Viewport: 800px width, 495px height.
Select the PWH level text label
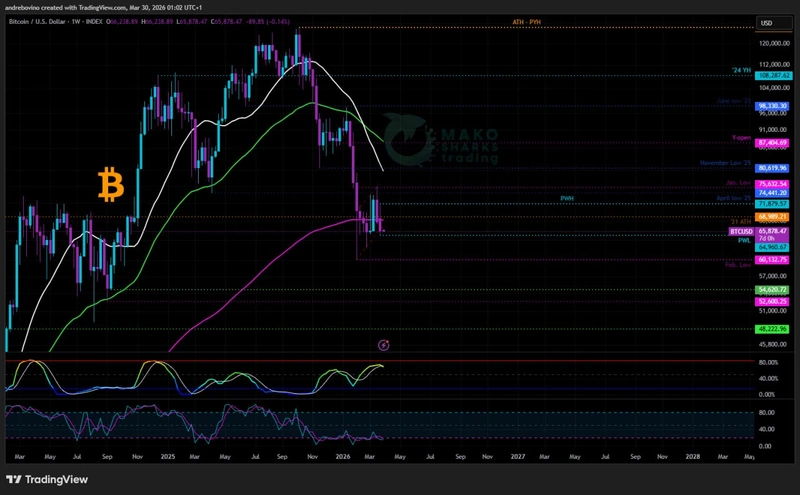(x=566, y=199)
